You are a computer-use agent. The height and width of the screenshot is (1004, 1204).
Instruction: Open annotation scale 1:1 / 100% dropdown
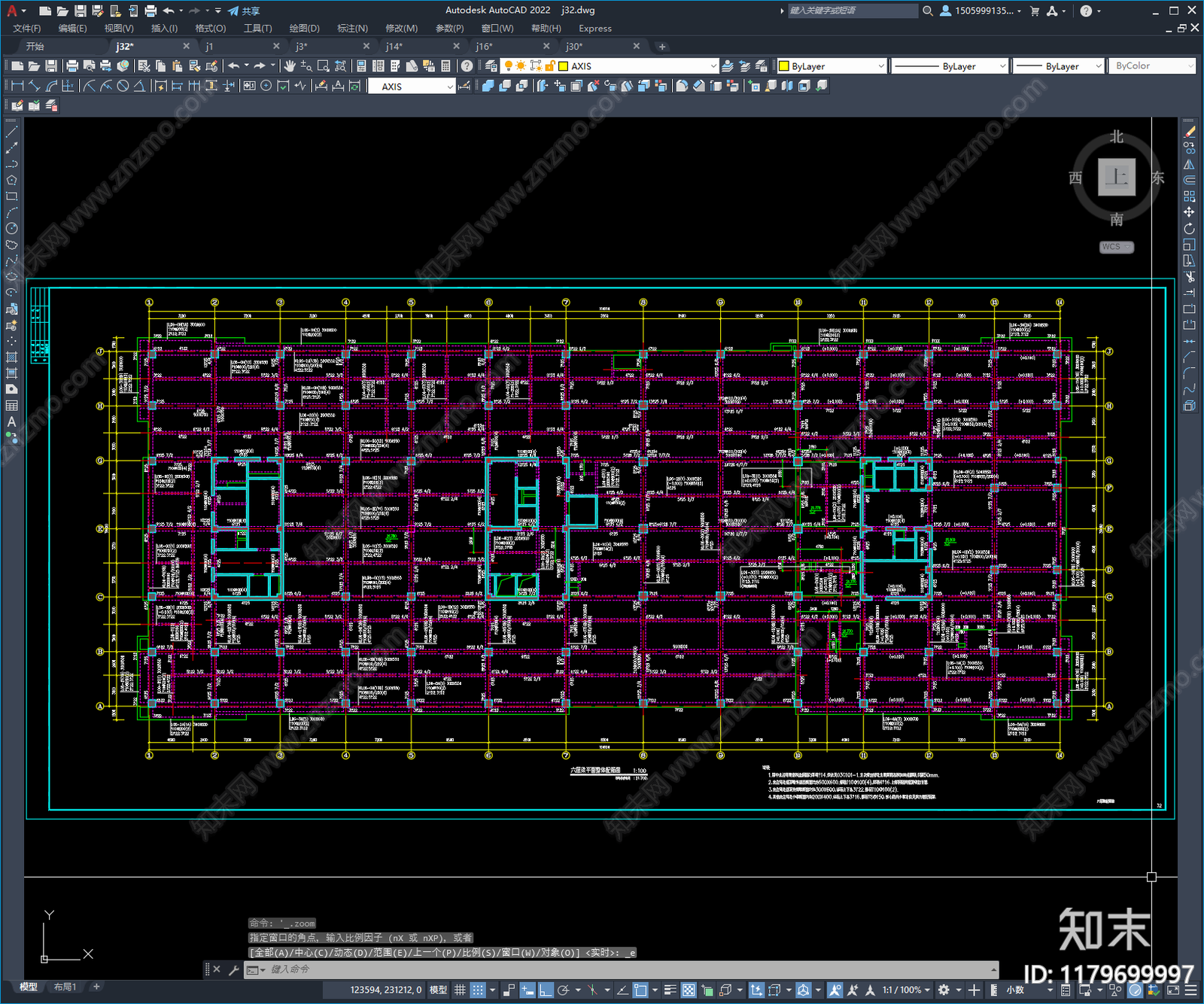[x=907, y=990]
